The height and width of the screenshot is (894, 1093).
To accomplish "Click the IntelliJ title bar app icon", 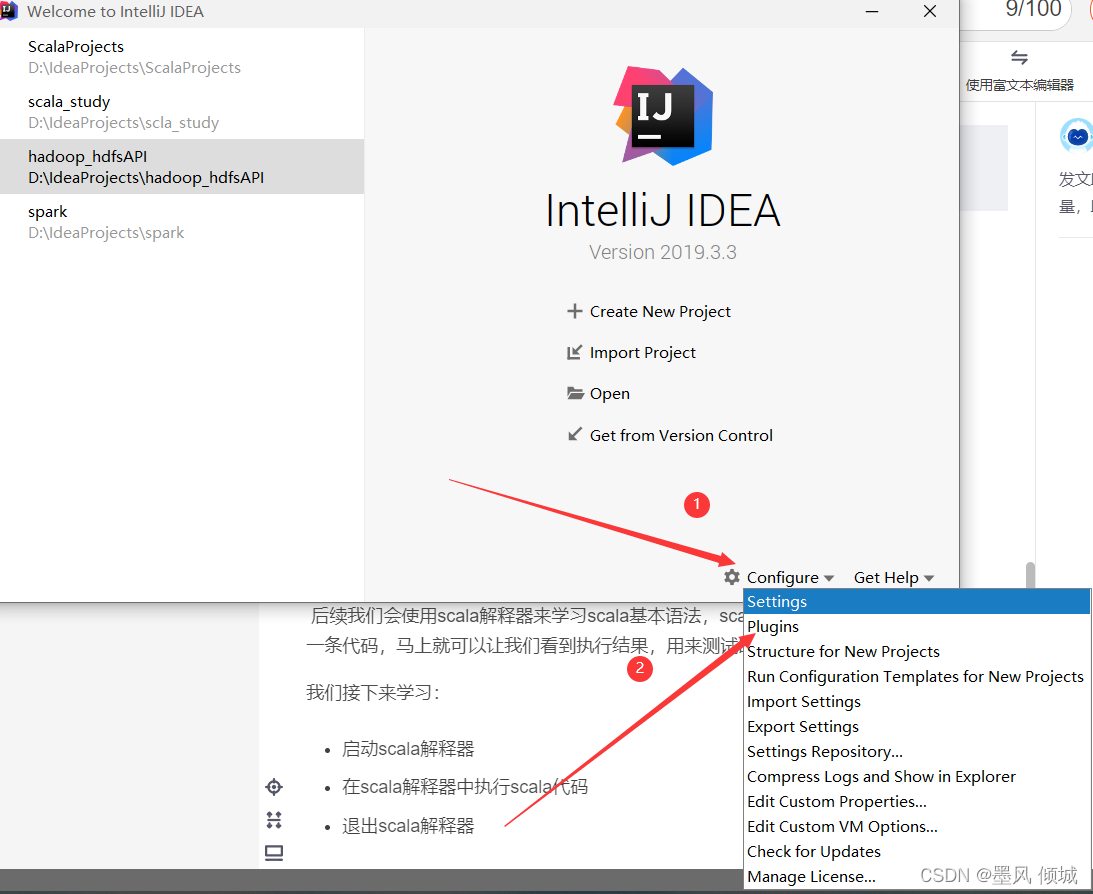I will 8,11.
